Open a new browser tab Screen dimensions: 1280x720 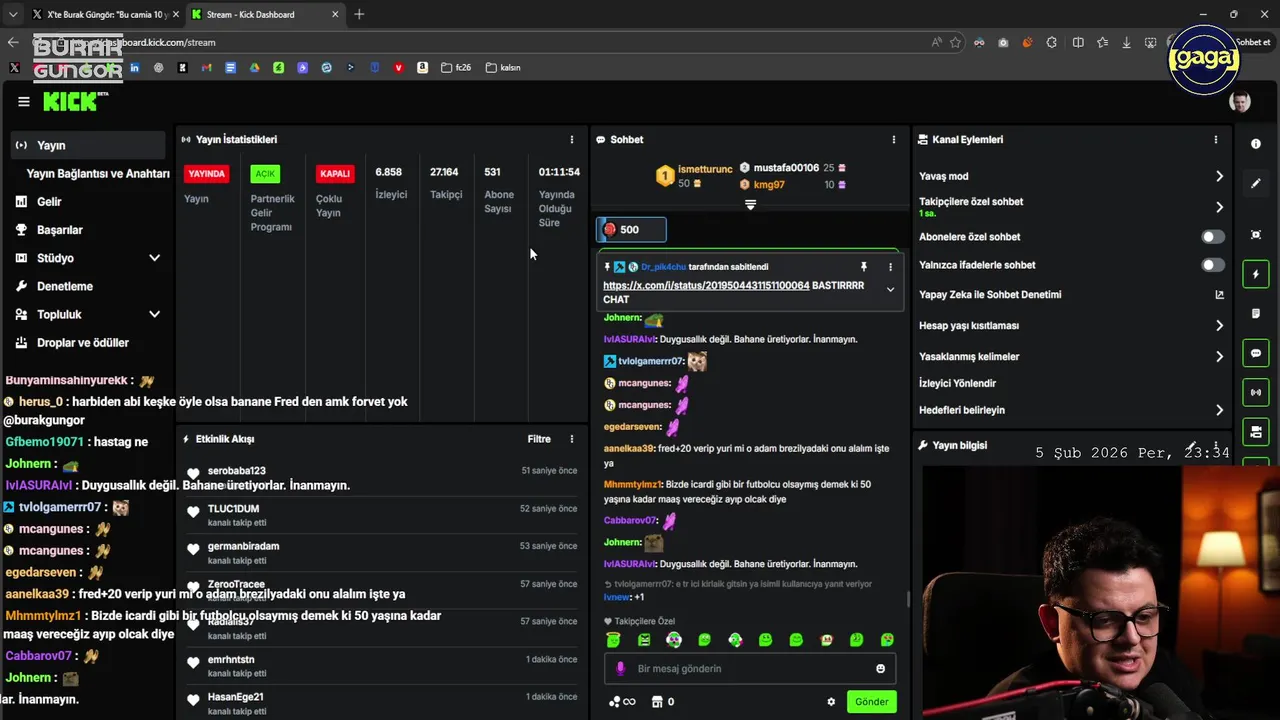click(359, 14)
